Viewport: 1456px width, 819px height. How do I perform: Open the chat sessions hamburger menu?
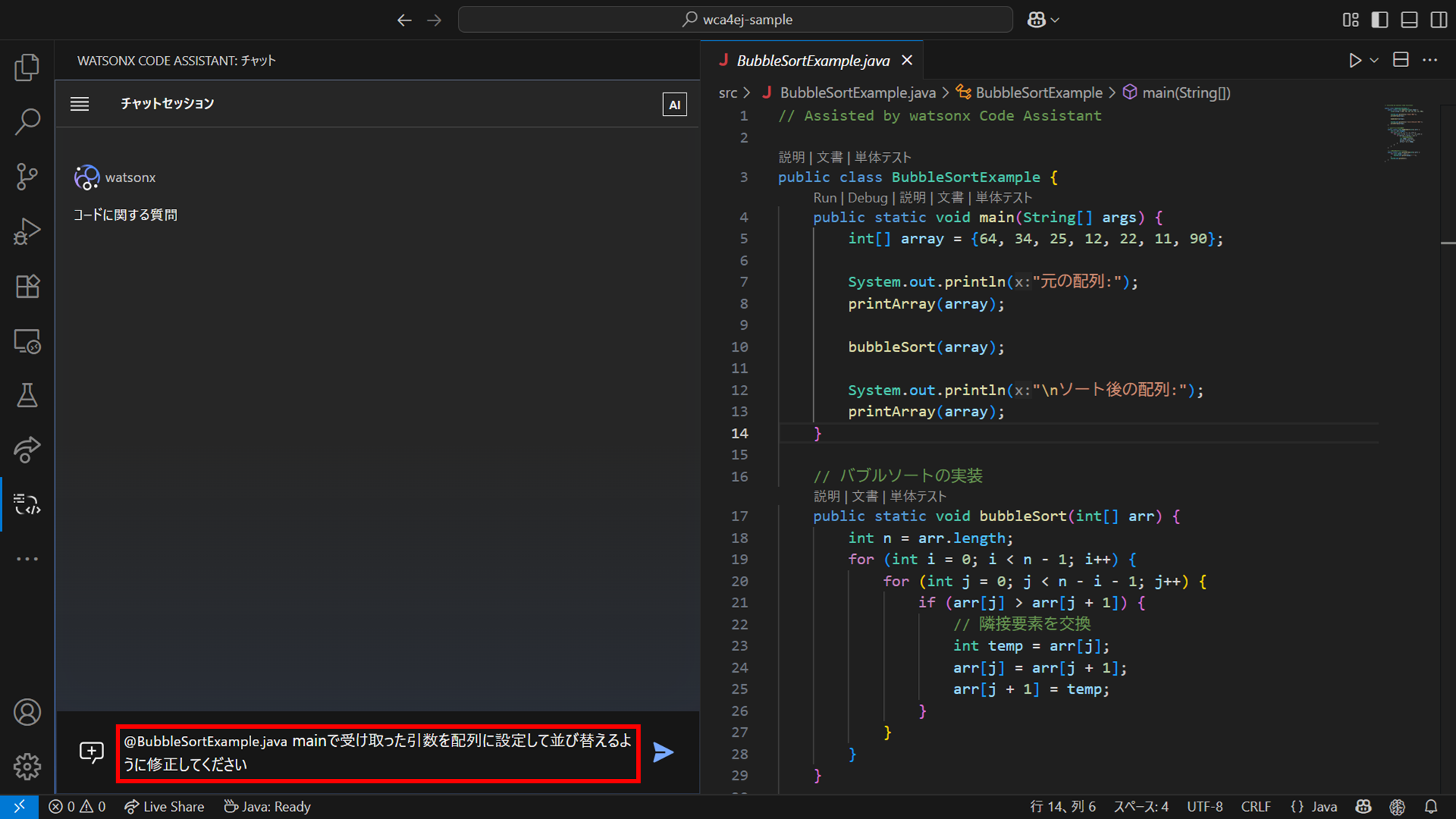pos(80,104)
